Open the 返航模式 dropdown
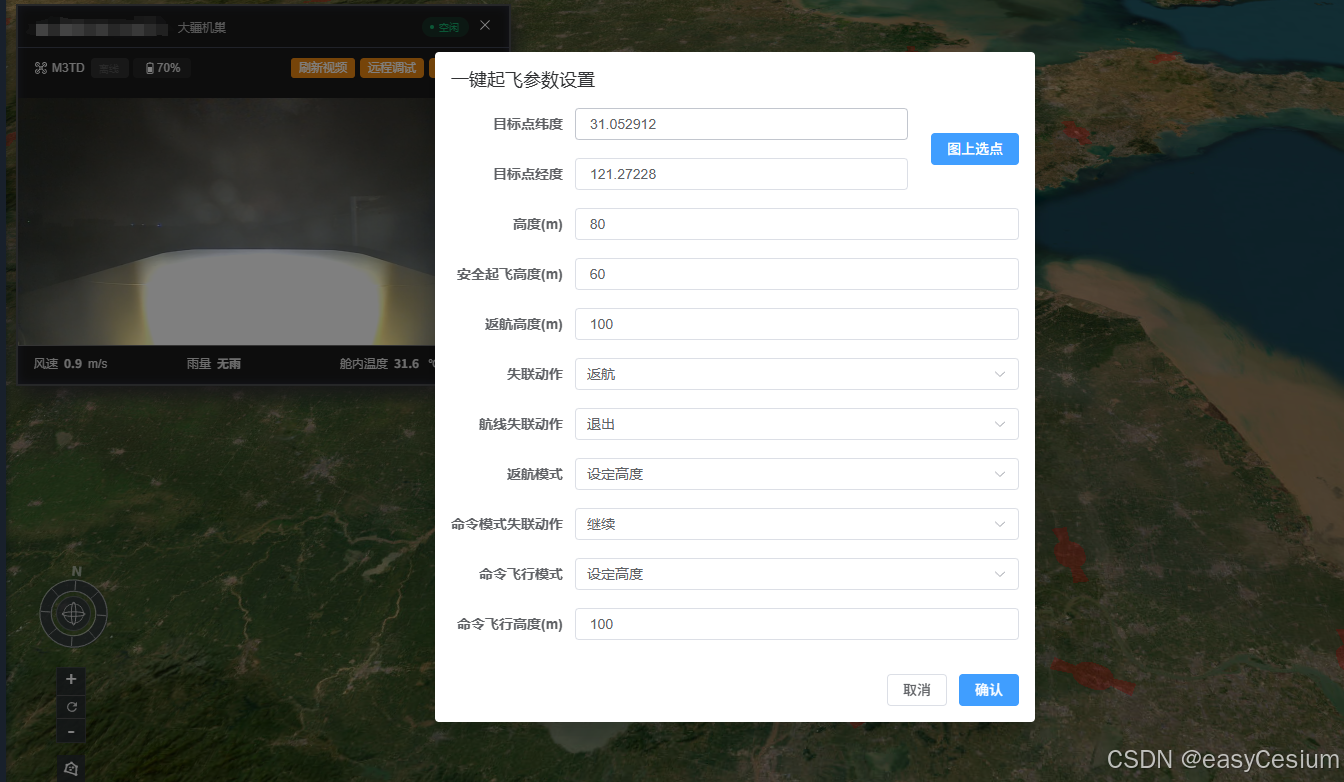The width and height of the screenshot is (1344, 782). pyautogui.click(x=797, y=474)
